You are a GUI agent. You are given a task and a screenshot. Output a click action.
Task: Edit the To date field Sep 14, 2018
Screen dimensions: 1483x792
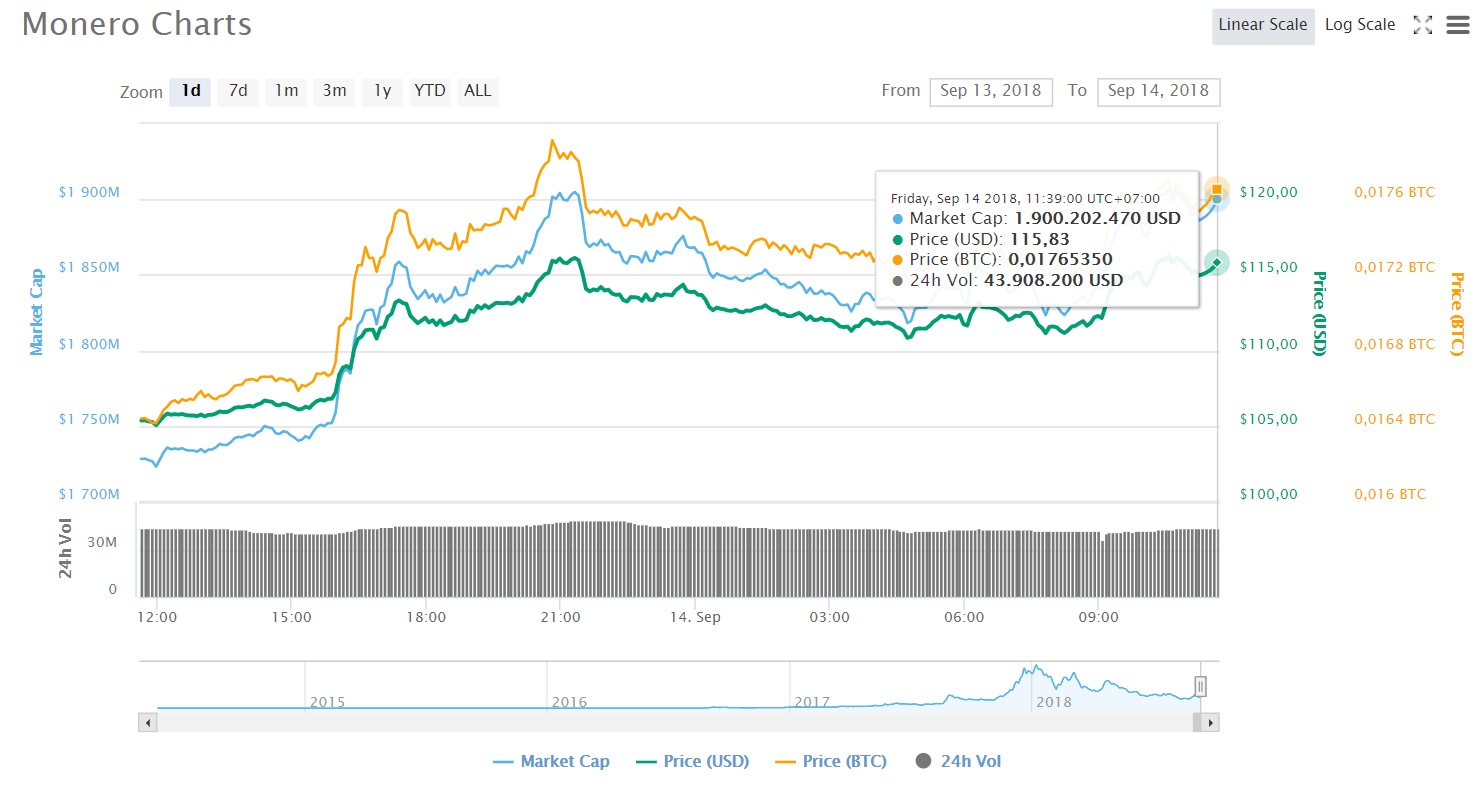click(x=1158, y=91)
